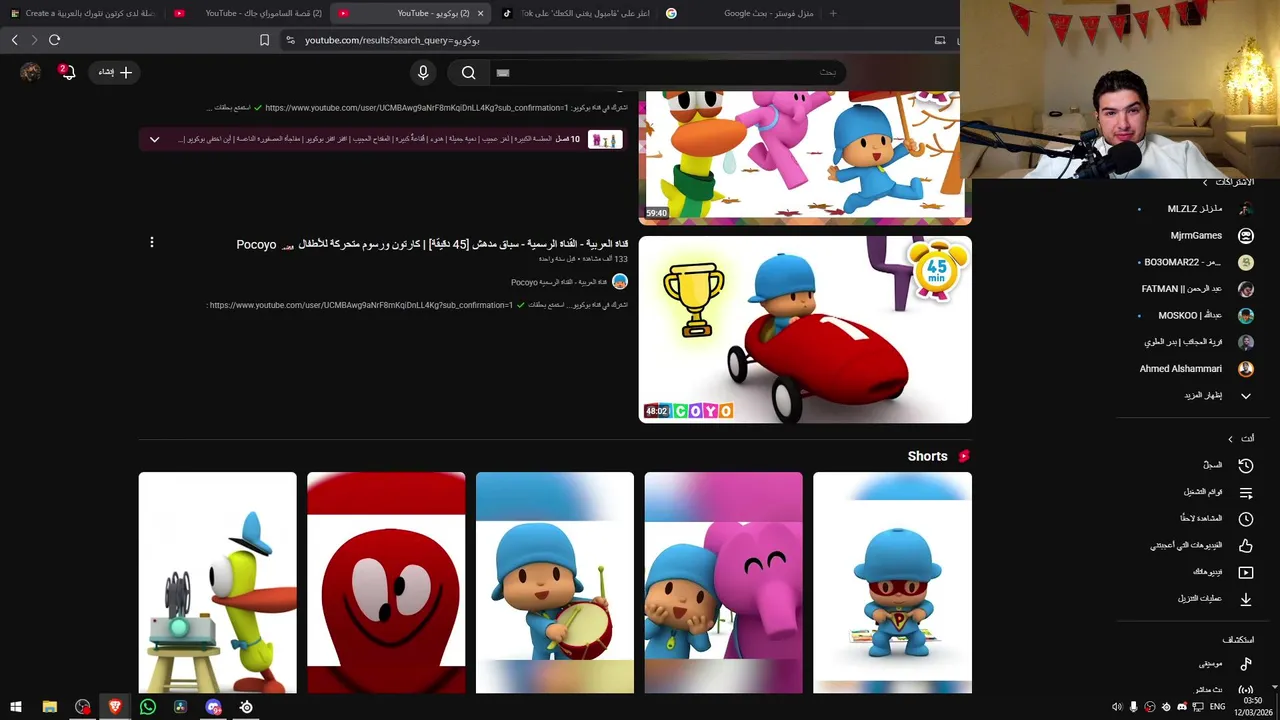This screenshot has width=1280, height=720.
Task: Open the superhero Pocoyo Short
Action: (x=892, y=582)
